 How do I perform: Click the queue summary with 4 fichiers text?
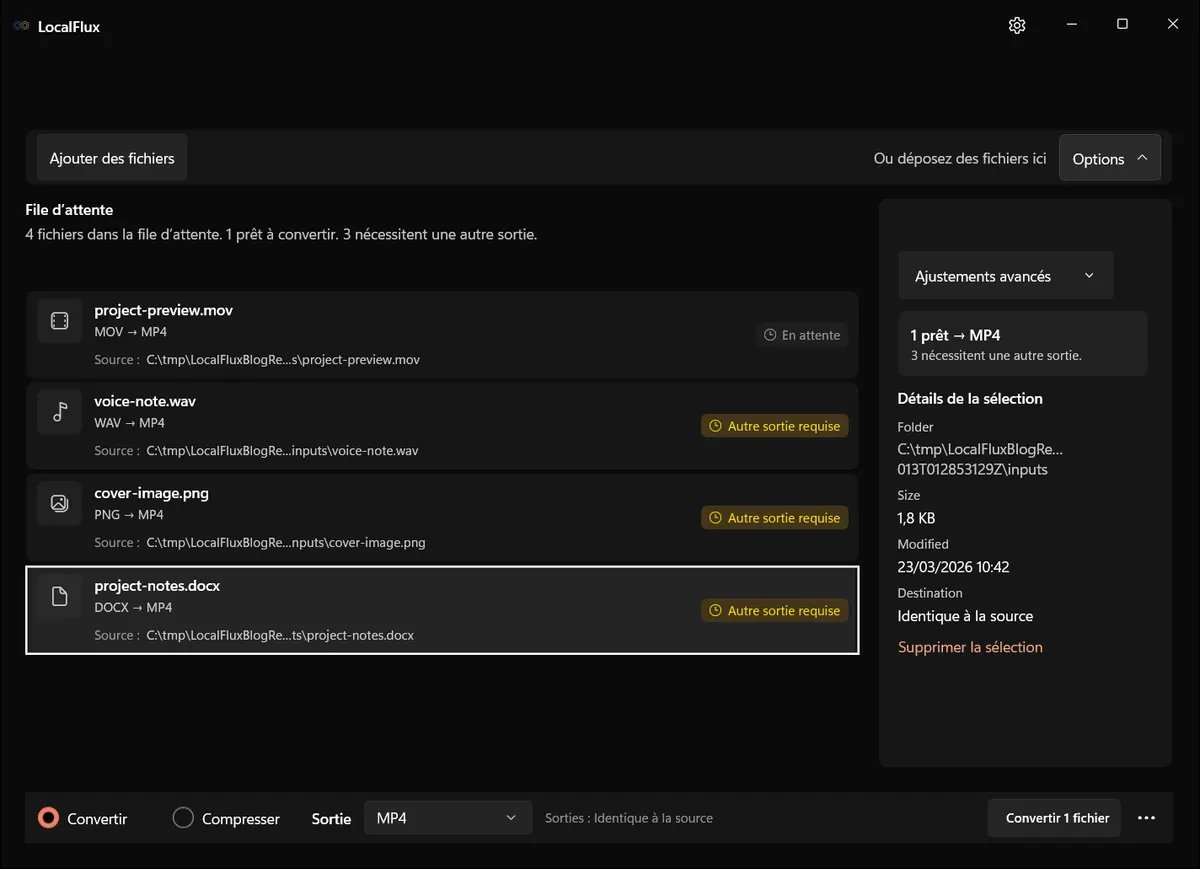[x=281, y=235]
